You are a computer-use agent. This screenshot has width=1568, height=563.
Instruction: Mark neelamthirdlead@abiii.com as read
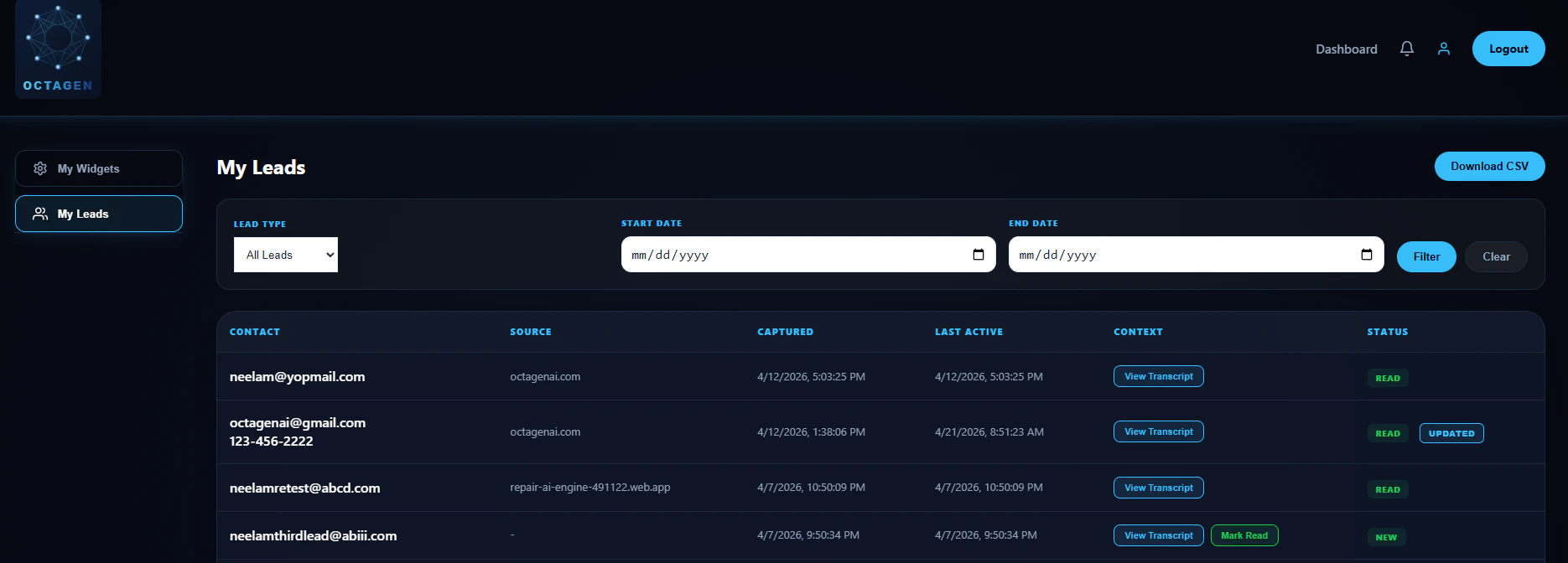click(1244, 535)
